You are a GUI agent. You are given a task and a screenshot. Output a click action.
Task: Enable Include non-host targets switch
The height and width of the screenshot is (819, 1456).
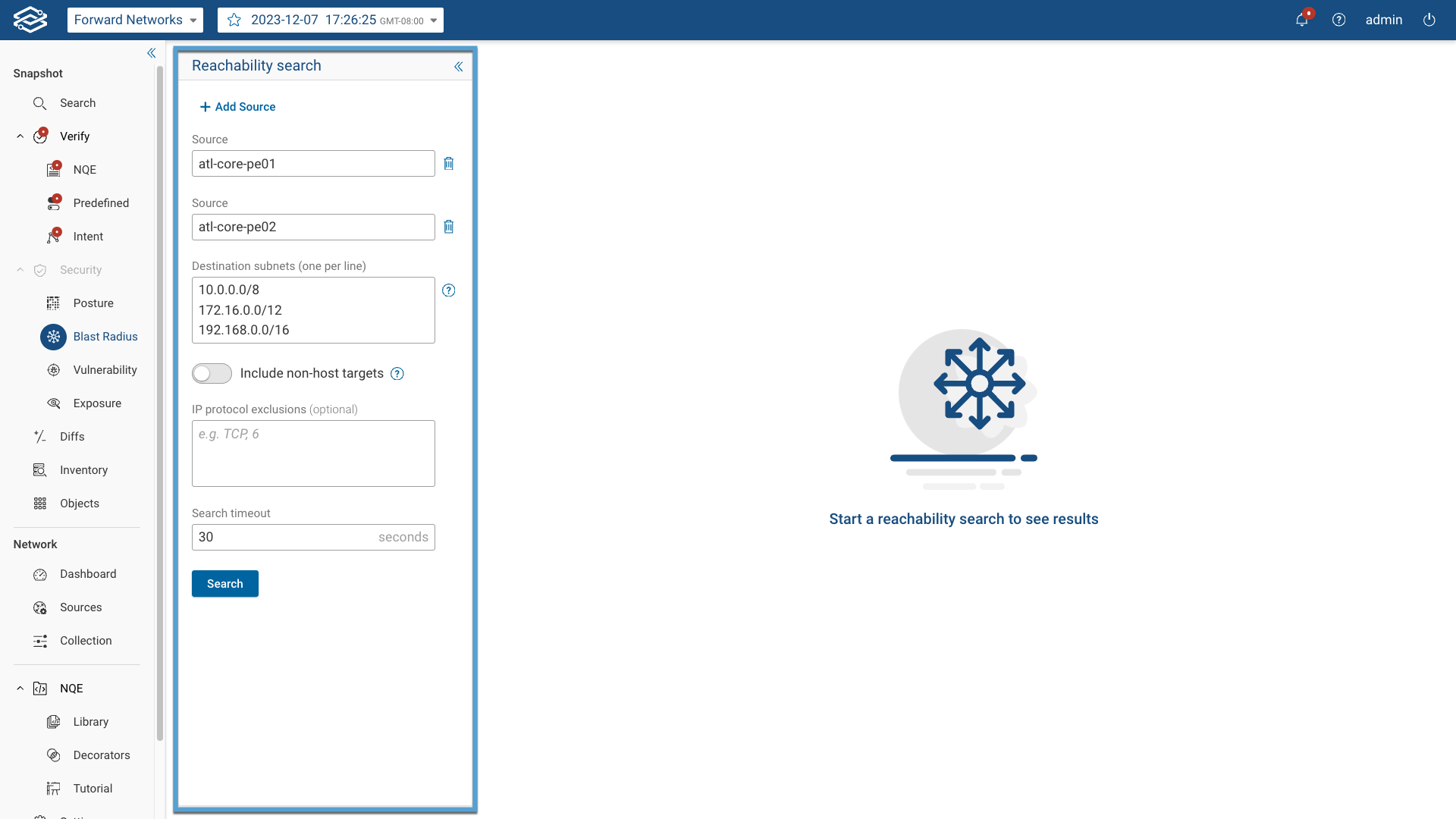tap(212, 373)
